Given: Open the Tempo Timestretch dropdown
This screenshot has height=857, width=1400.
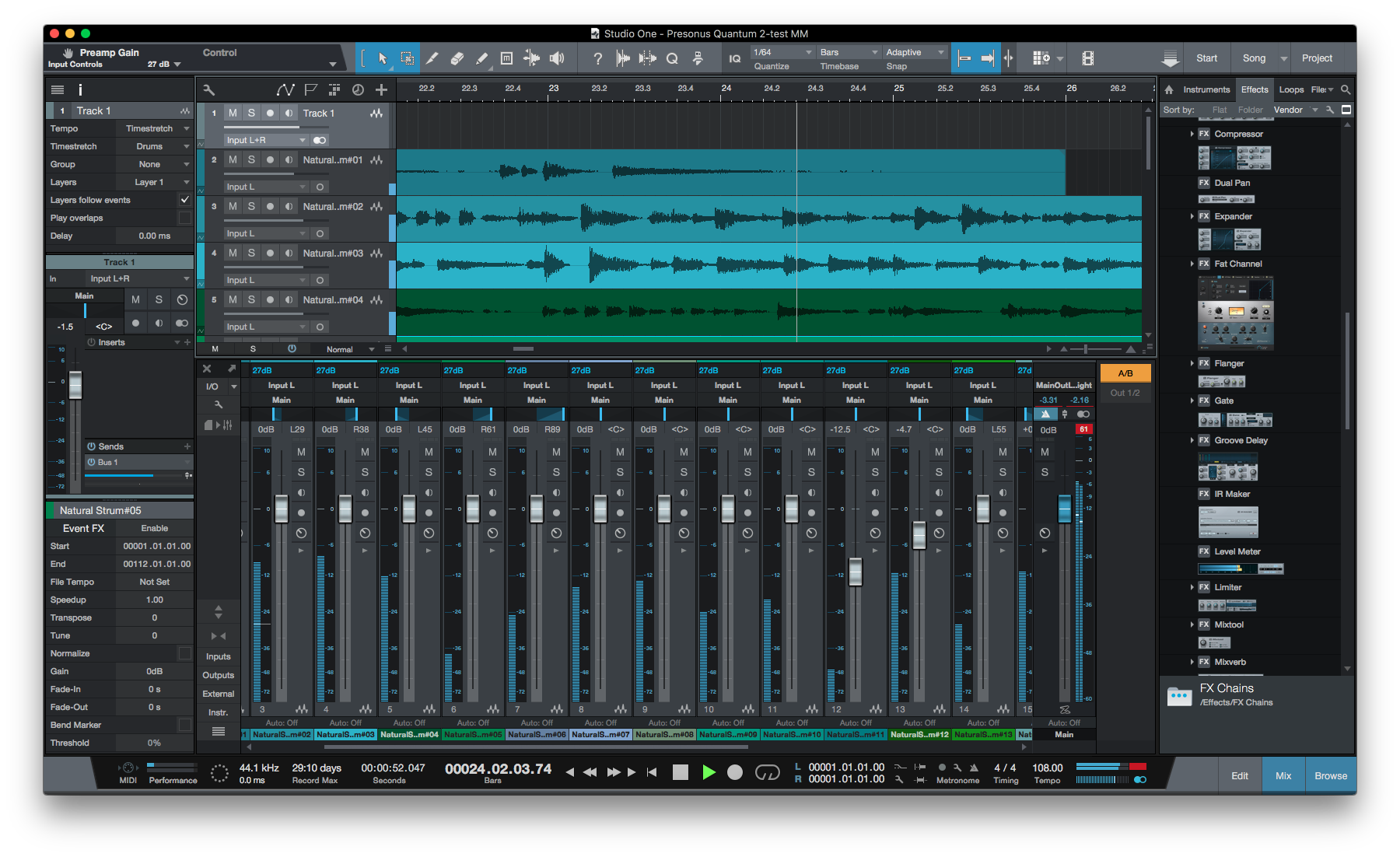Looking at the screenshot, I should (154, 128).
